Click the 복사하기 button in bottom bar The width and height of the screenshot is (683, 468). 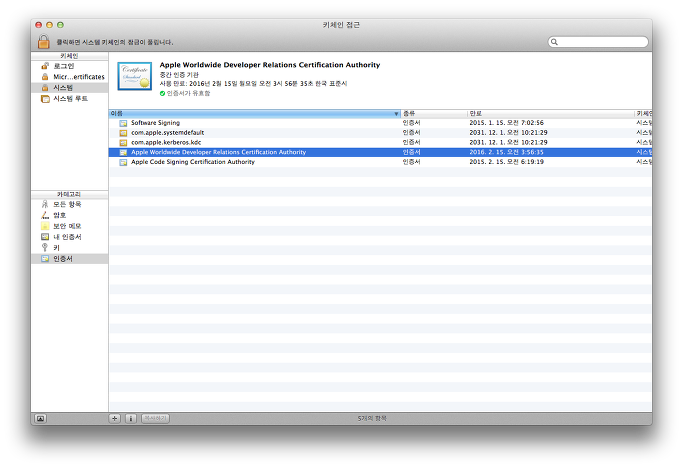click(x=155, y=418)
